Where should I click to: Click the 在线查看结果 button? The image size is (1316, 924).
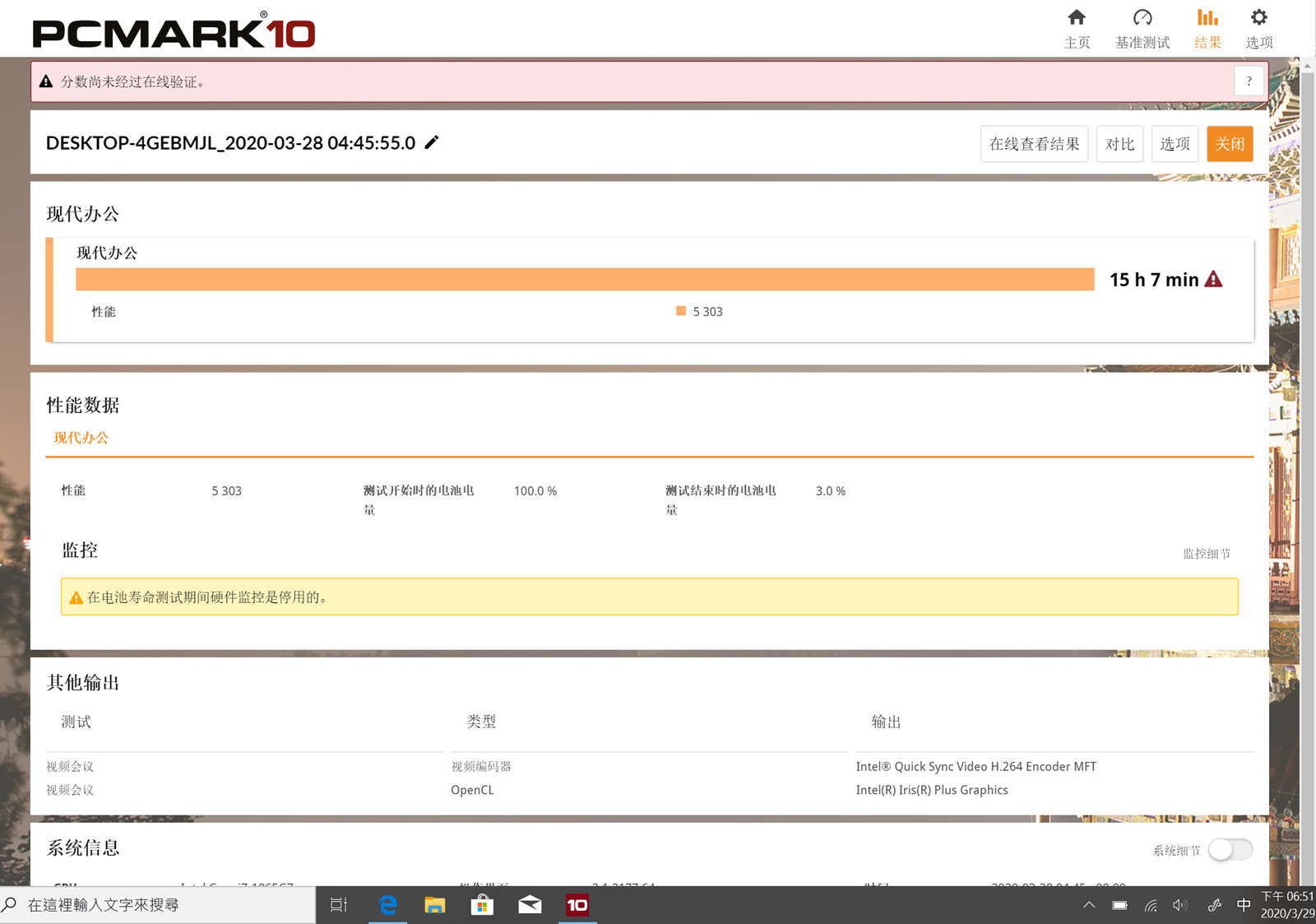pyautogui.click(x=1034, y=144)
